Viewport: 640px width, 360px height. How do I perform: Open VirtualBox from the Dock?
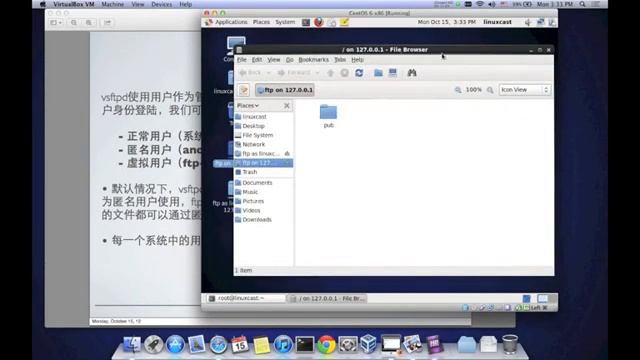(x=369, y=344)
